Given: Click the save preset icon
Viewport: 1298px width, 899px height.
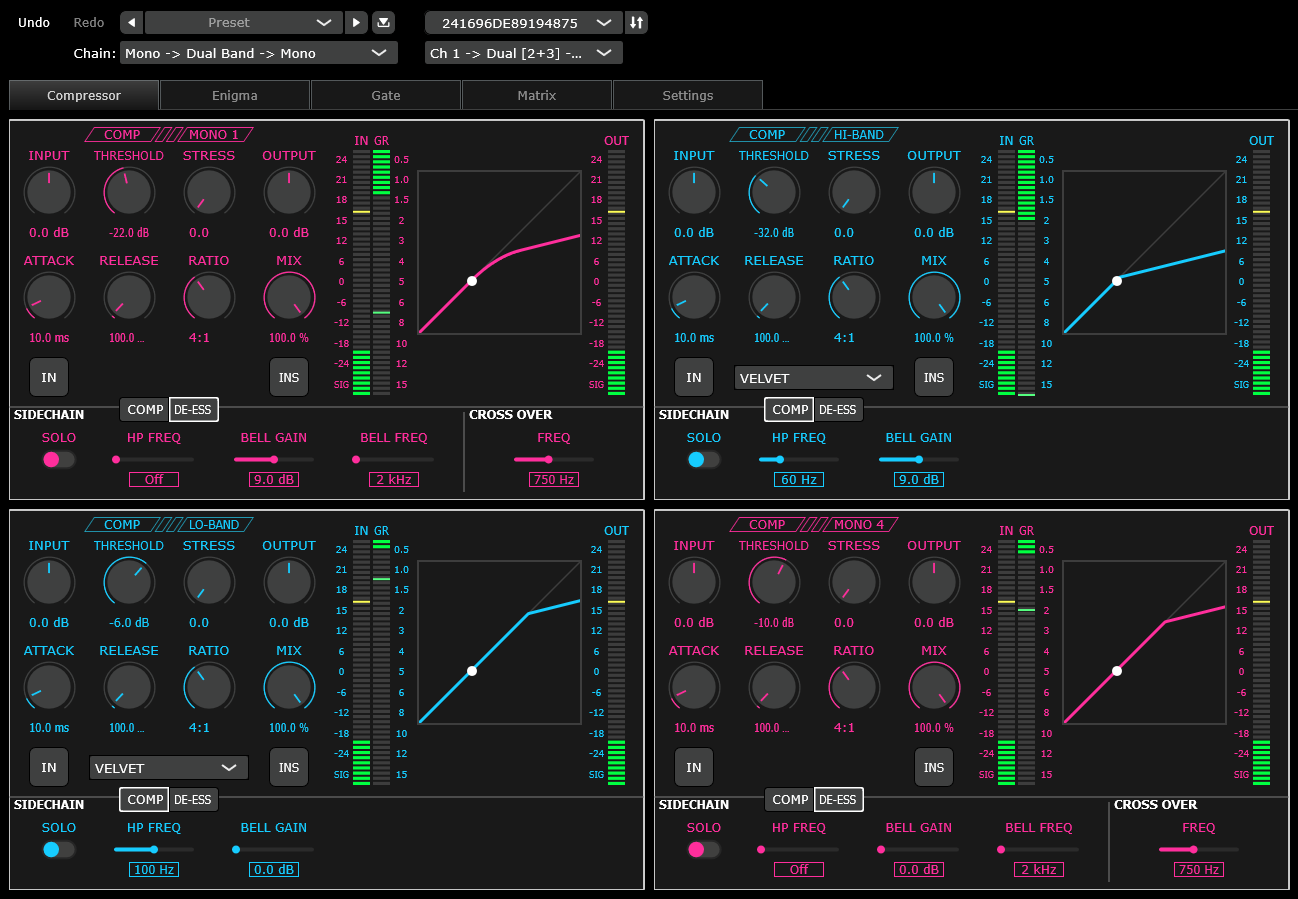Looking at the screenshot, I should click(383, 23).
